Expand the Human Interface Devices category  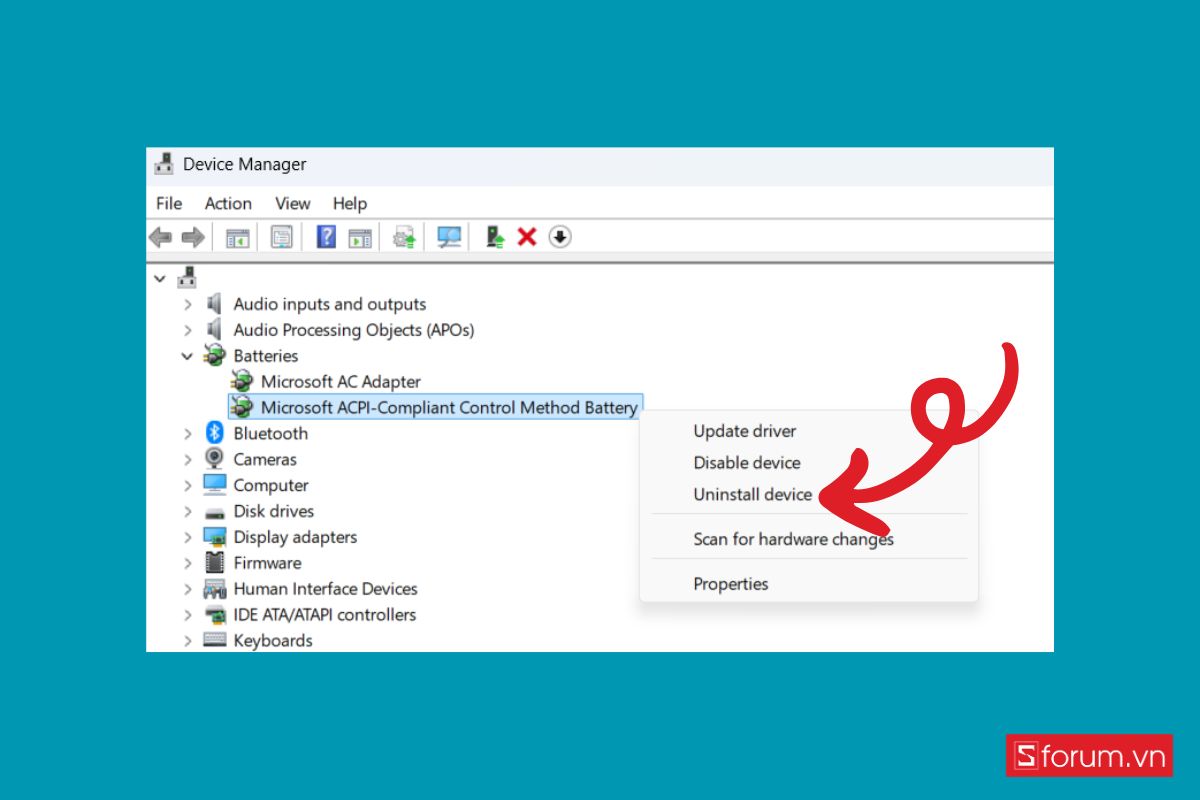click(x=187, y=589)
